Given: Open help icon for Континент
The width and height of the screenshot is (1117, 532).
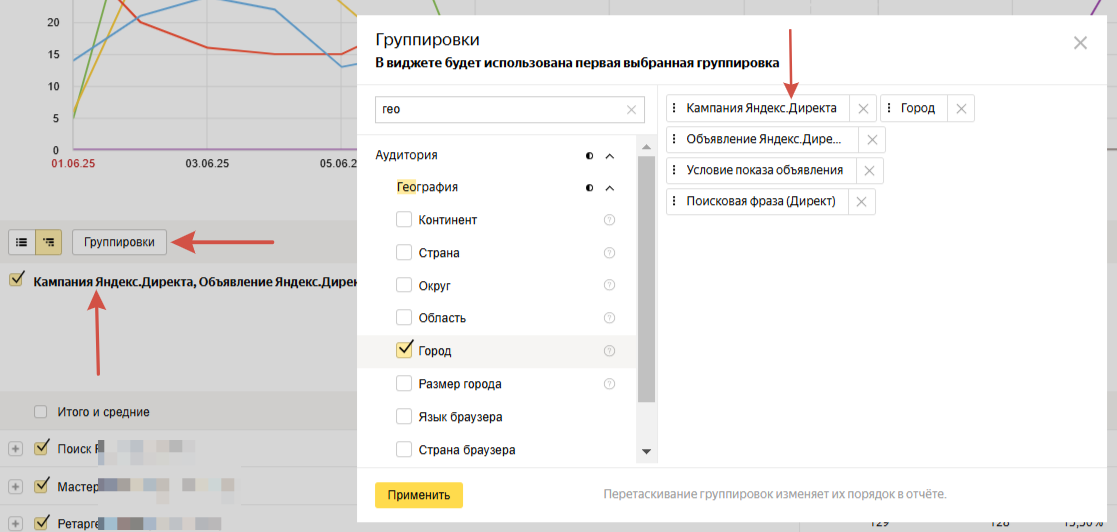Looking at the screenshot, I should tap(609, 220).
